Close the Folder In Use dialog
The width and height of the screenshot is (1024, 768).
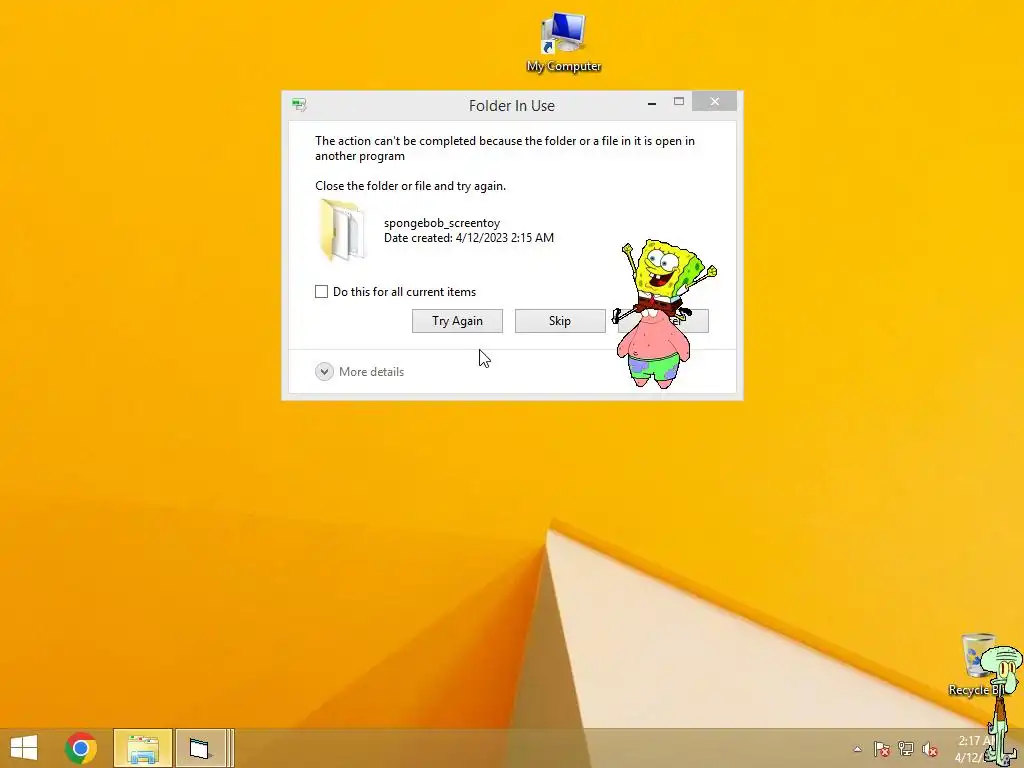(714, 101)
